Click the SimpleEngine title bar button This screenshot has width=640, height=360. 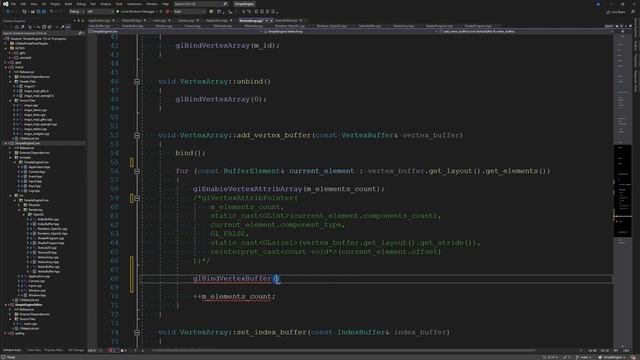click(x=244, y=4)
